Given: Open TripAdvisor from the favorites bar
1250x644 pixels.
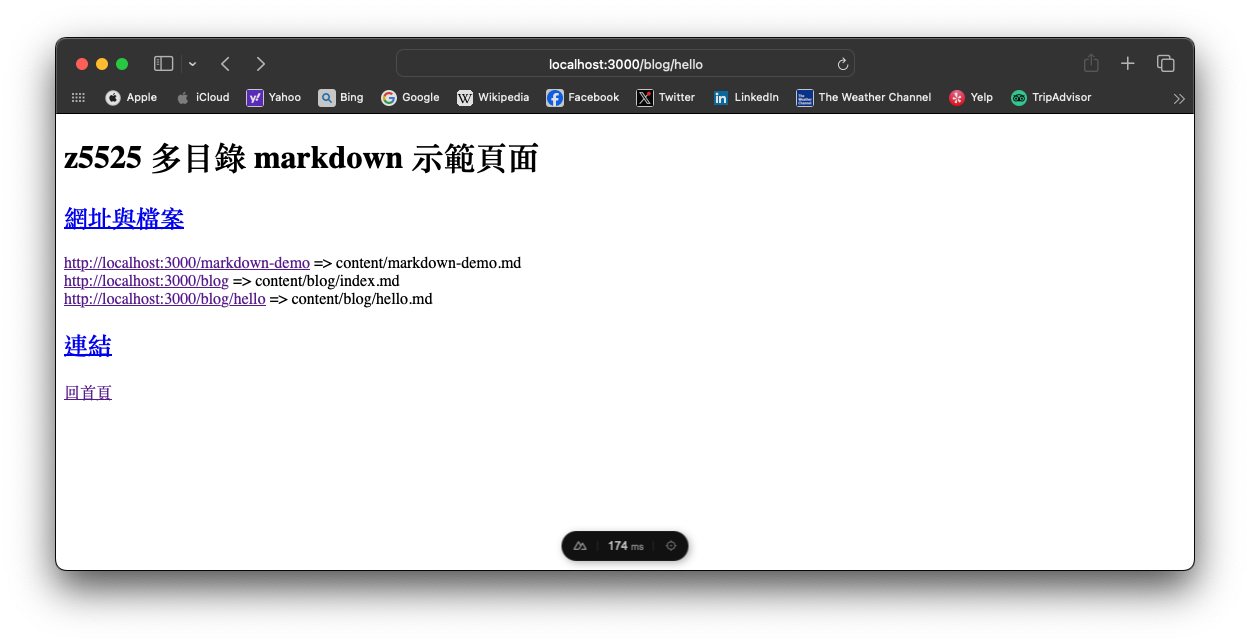Looking at the screenshot, I should click(1051, 97).
